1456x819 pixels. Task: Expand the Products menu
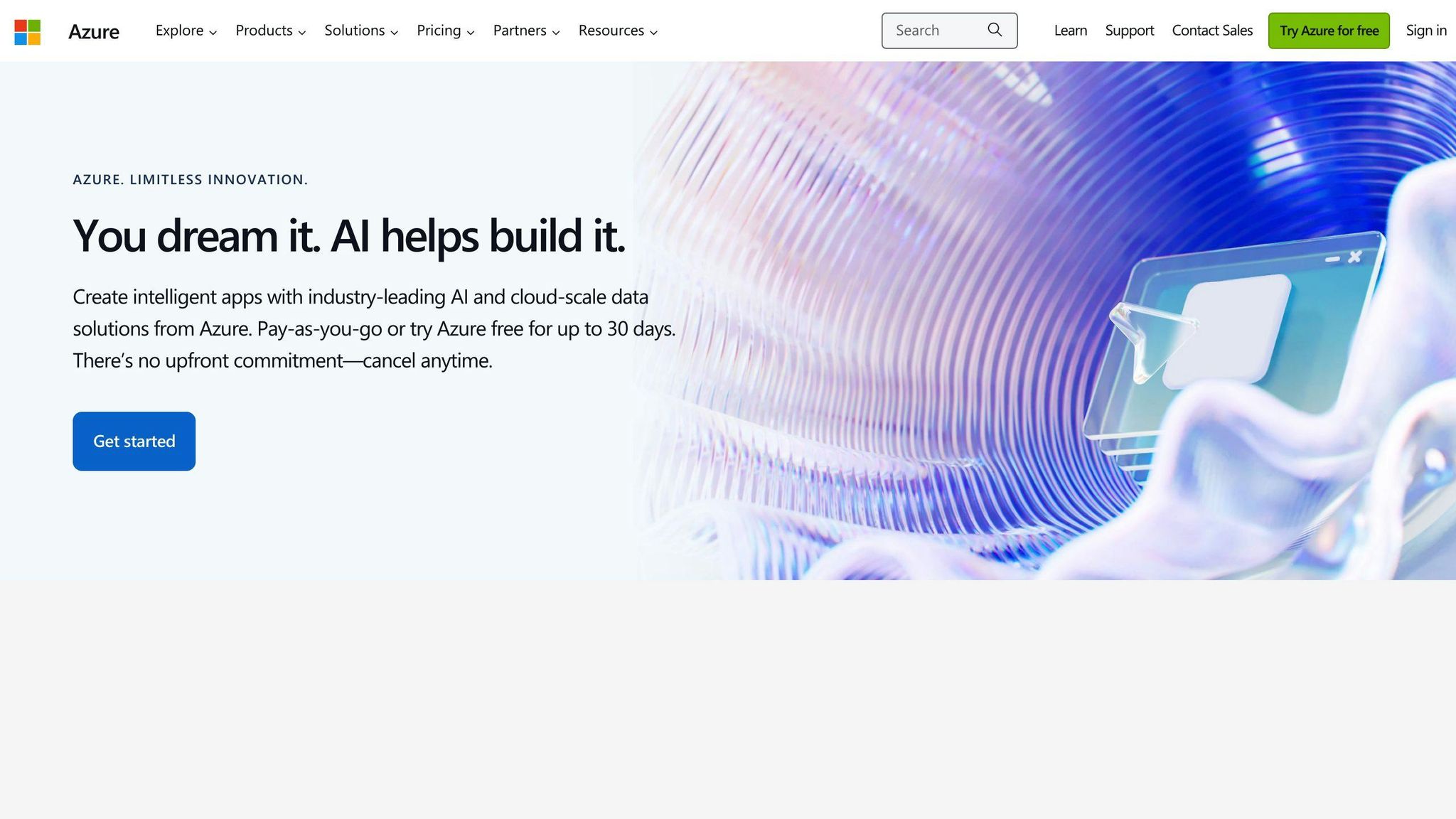(x=271, y=31)
